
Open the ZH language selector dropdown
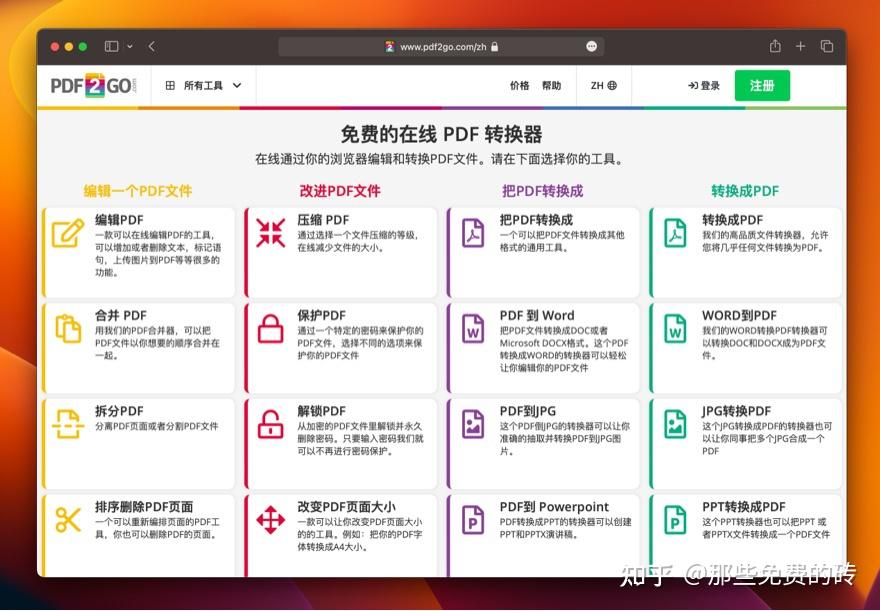pos(602,85)
